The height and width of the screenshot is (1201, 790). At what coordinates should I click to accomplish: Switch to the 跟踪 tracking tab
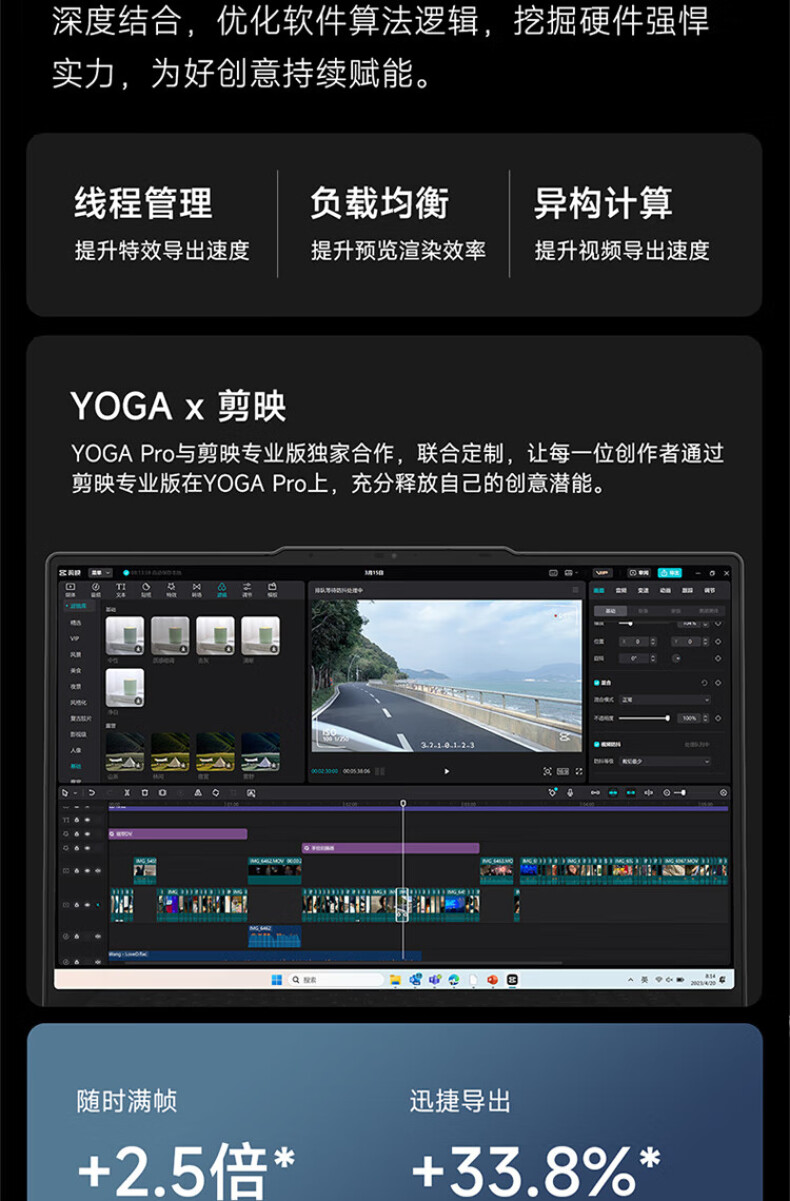[x=687, y=590]
